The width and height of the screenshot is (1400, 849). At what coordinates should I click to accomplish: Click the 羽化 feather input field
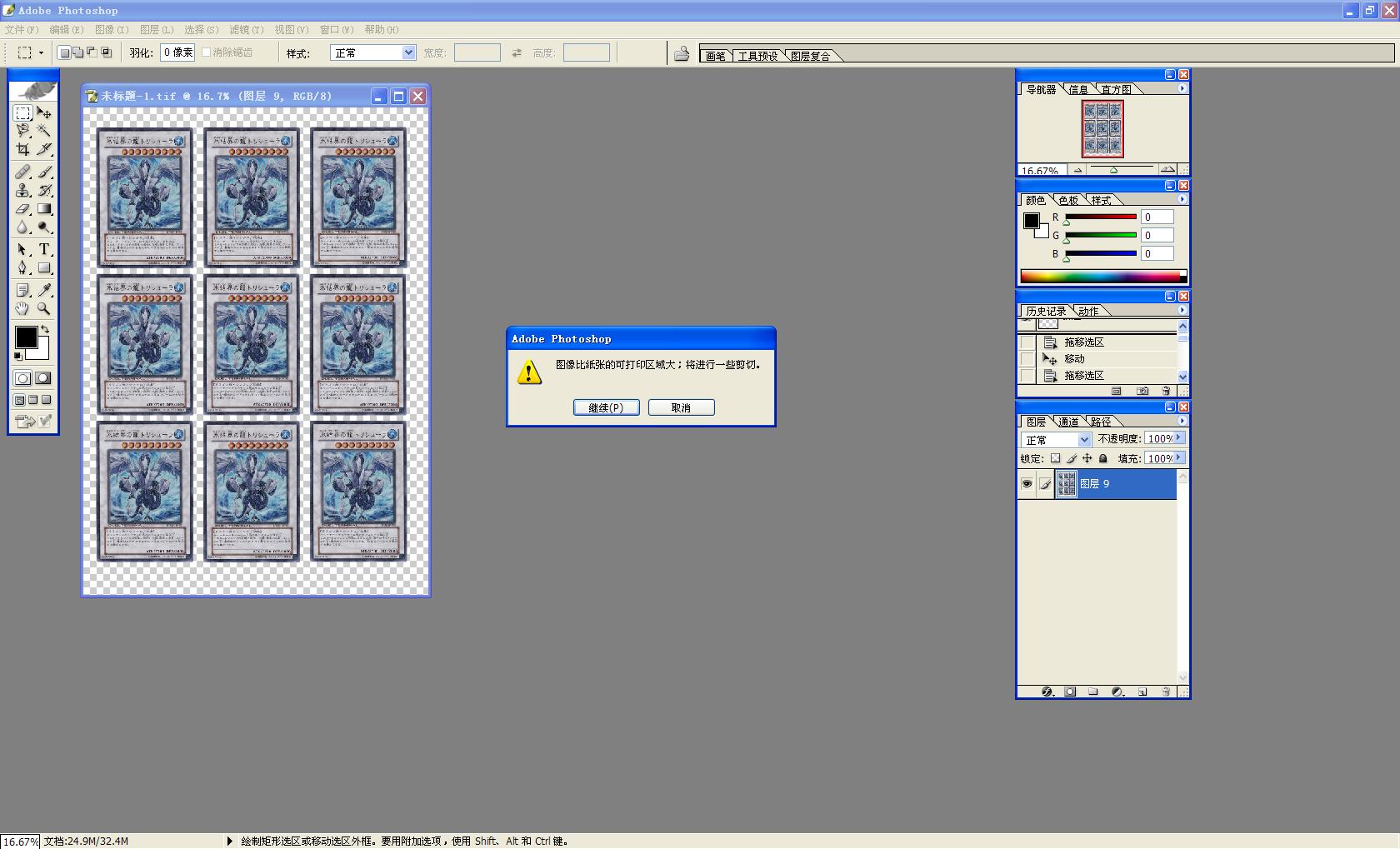[x=177, y=52]
